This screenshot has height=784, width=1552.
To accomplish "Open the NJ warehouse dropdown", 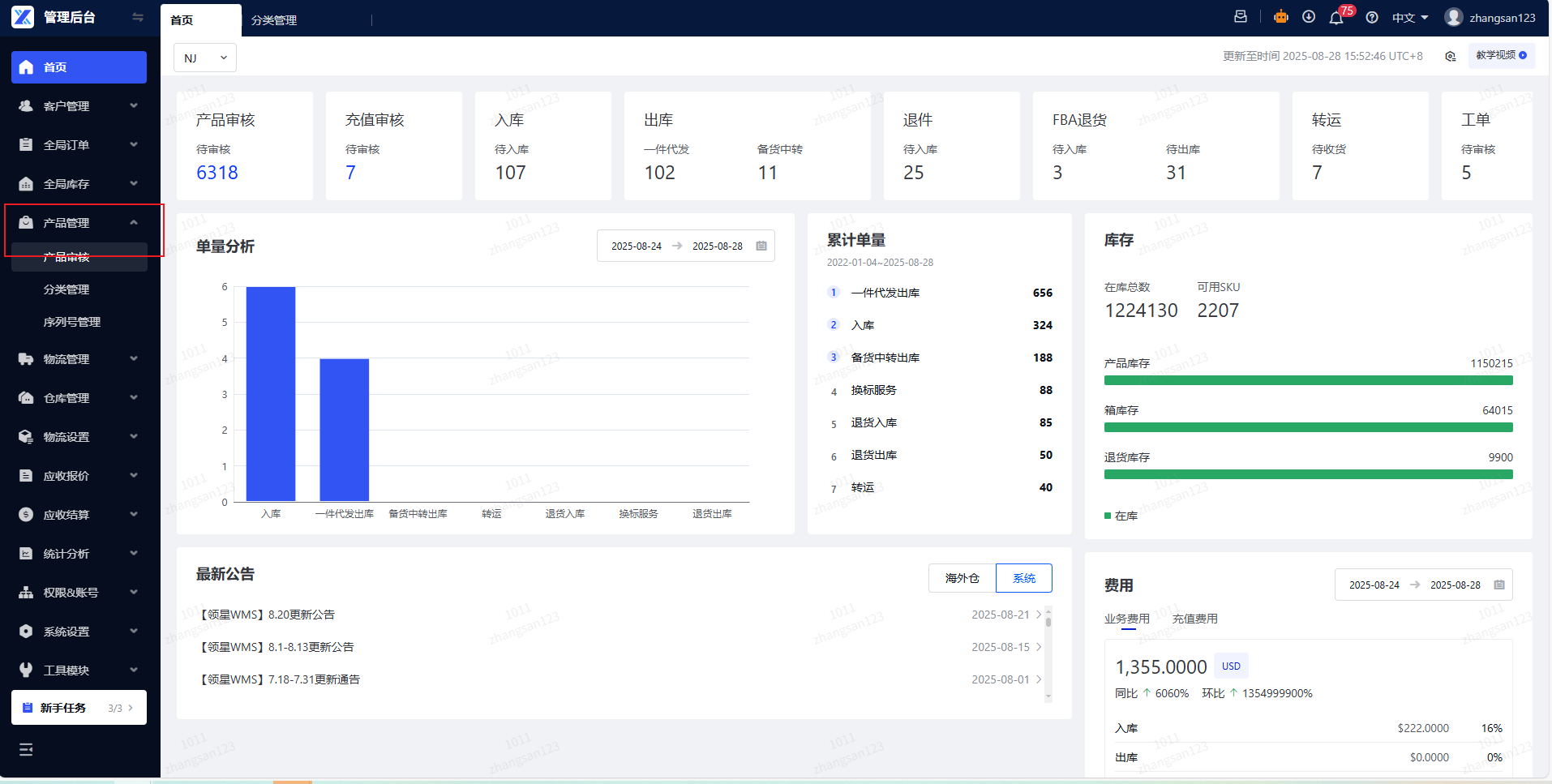I will pos(205,58).
